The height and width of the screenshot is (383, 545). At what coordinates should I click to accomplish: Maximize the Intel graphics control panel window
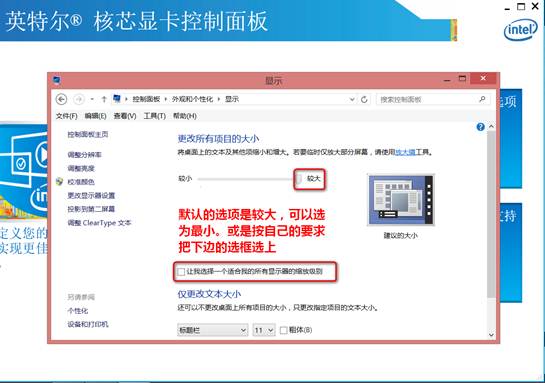(521, 6)
